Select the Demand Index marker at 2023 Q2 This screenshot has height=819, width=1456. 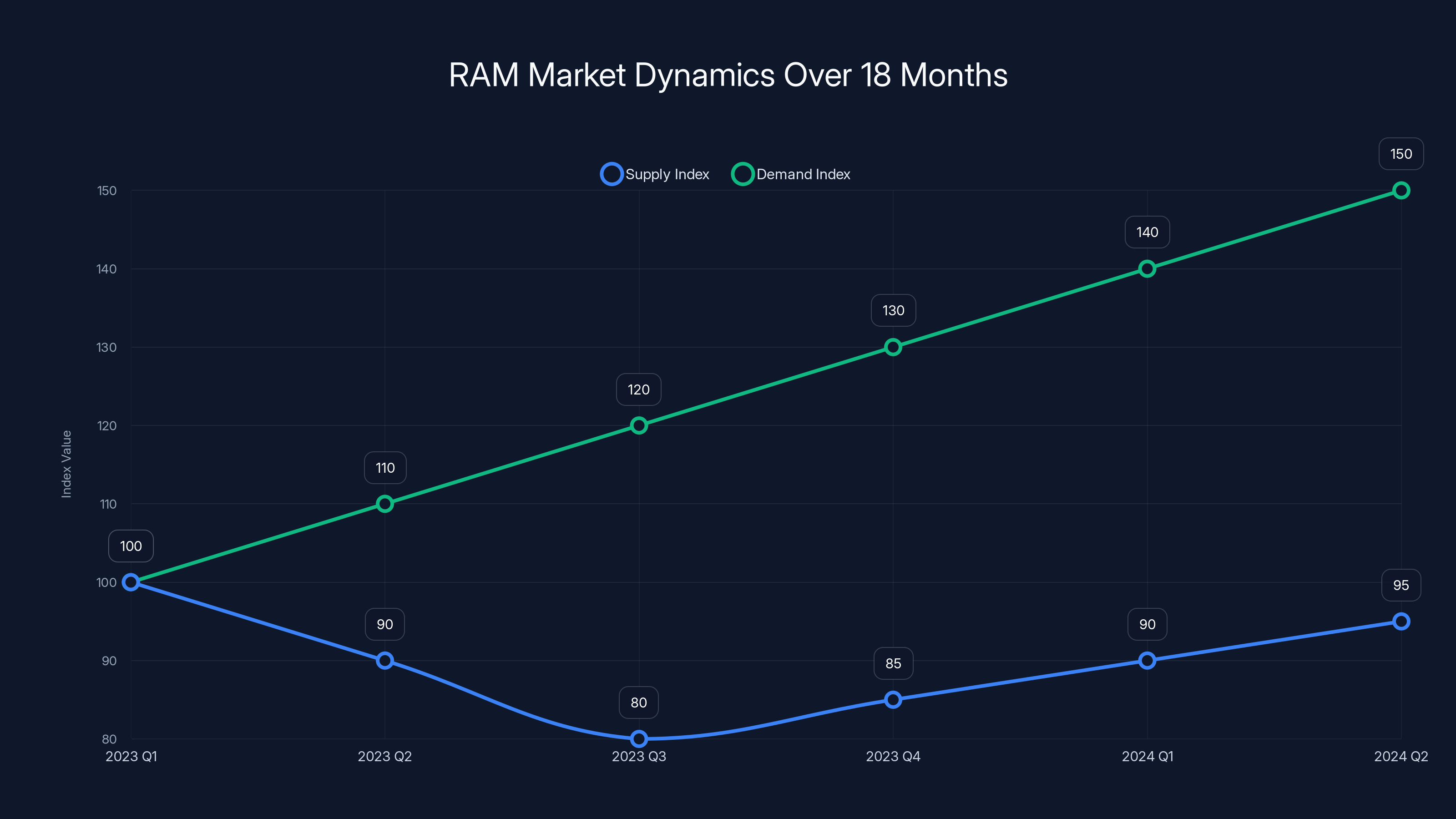(x=385, y=504)
